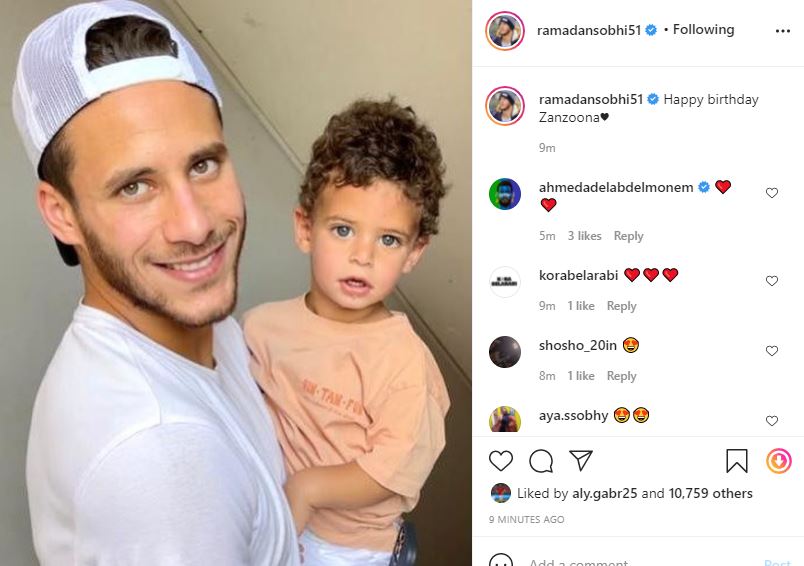804x566 pixels.
Task: Click the pink download circle icon
Action: pos(778,460)
